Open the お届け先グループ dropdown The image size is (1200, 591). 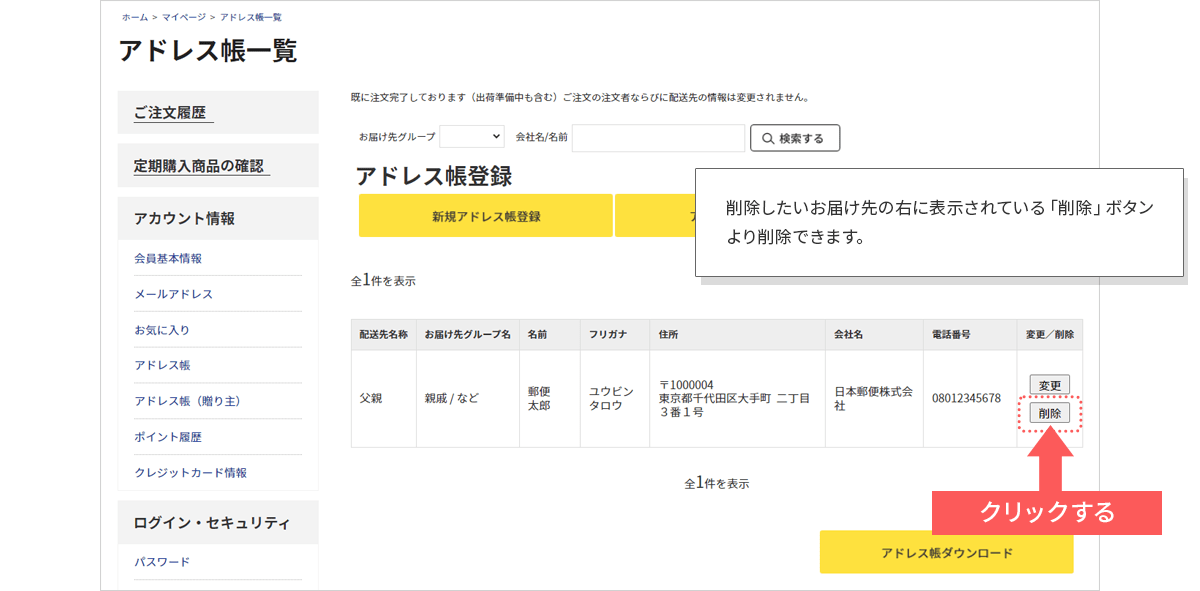coord(472,137)
